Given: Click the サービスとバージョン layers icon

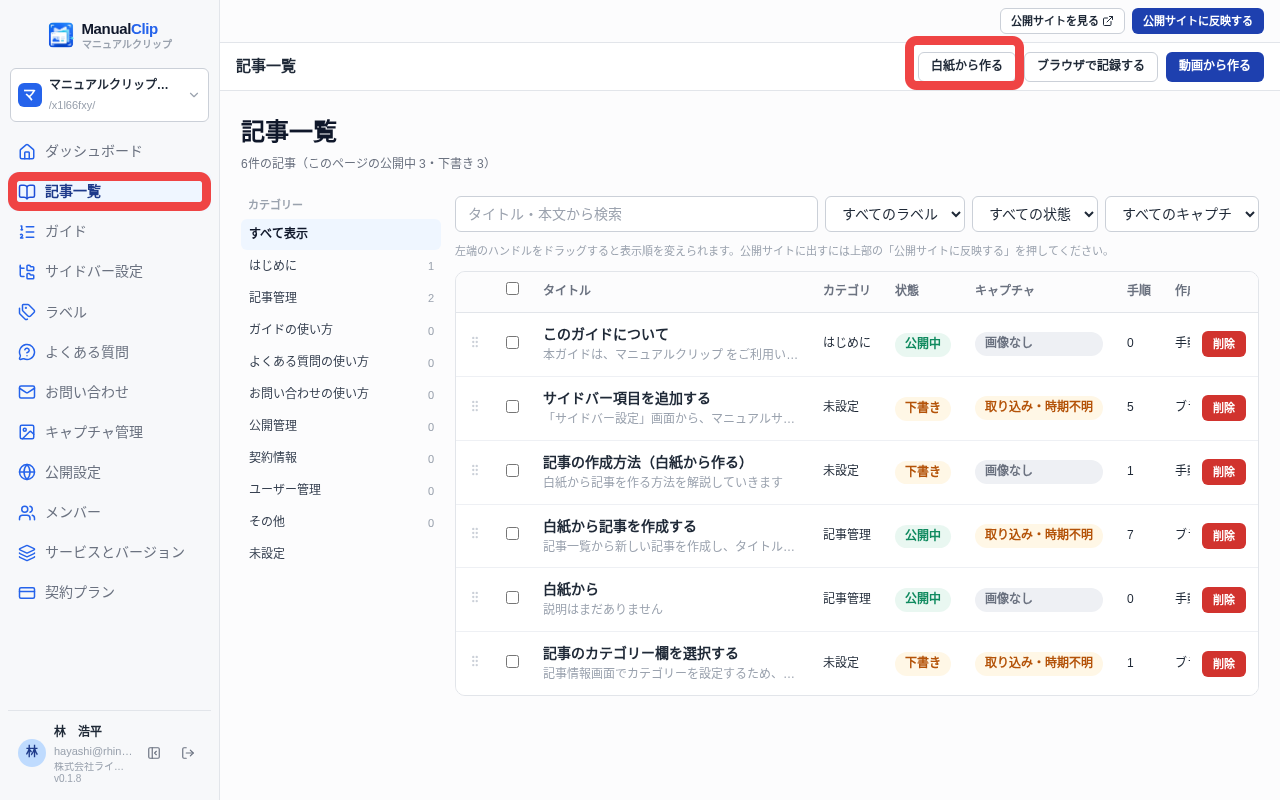Looking at the screenshot, I should pyautogui.click(x=27, y=553).
